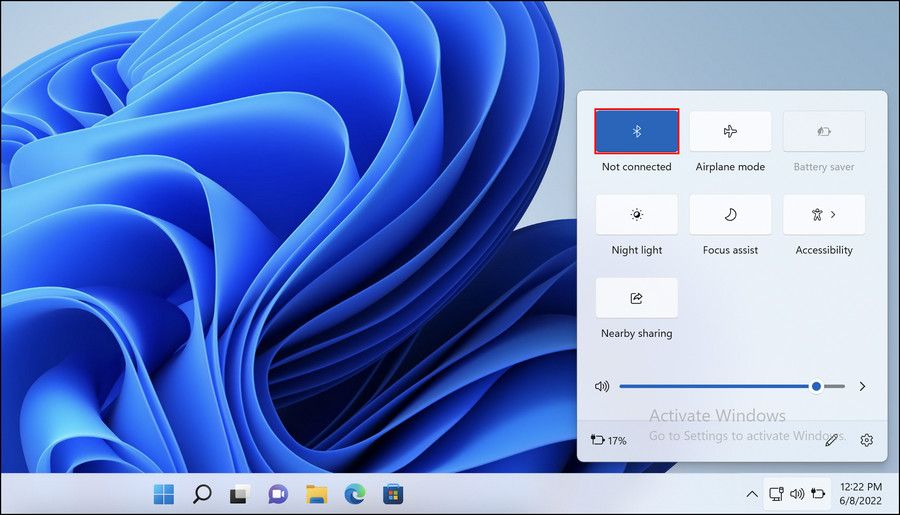Open Settings via gear icon
The height and width of the screenshot is (515, 900).
[867, 440]
